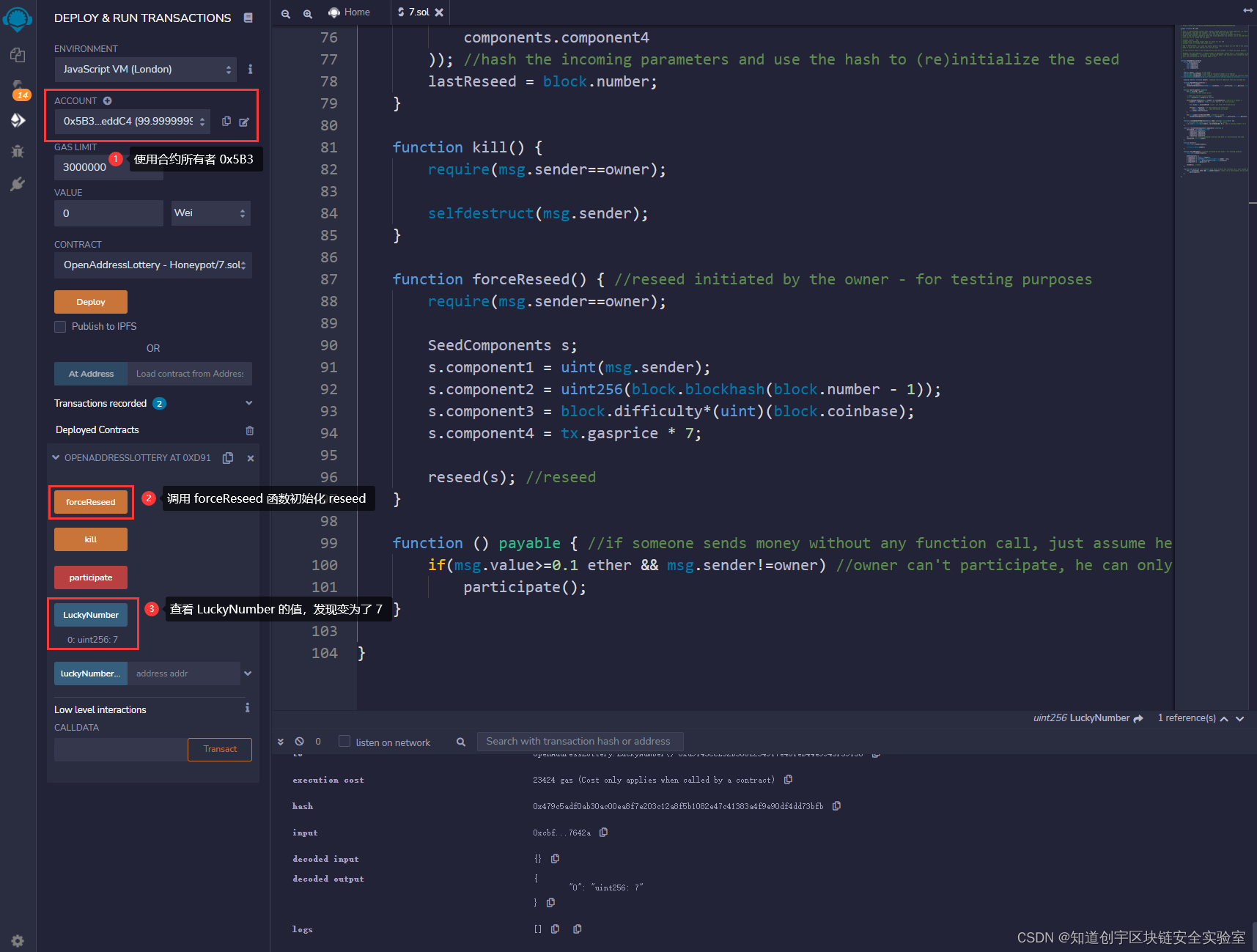Copy the decoded output value

click(x=550, y=903)
